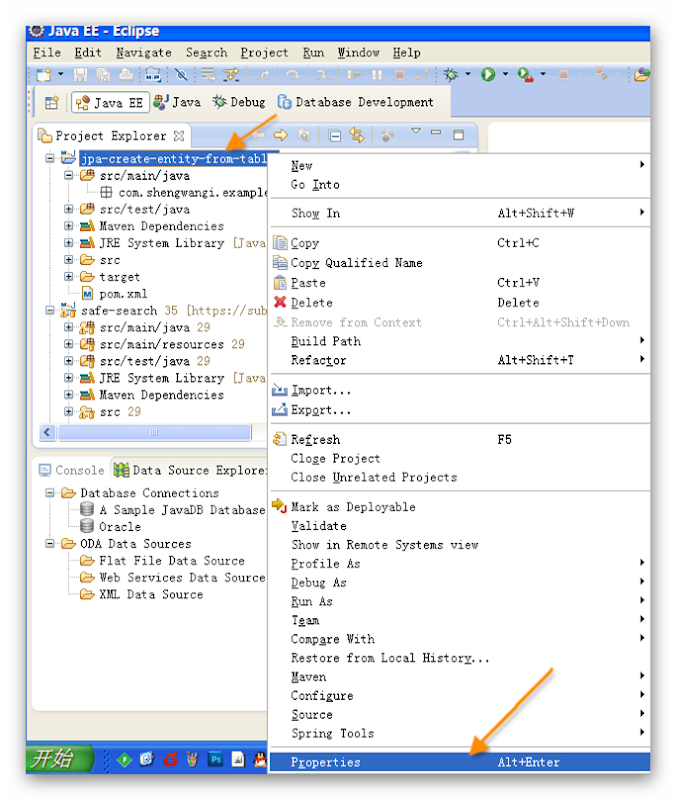
Task: Click the Windows Start button
Action: pyautogui.click(x=59, y=758)
